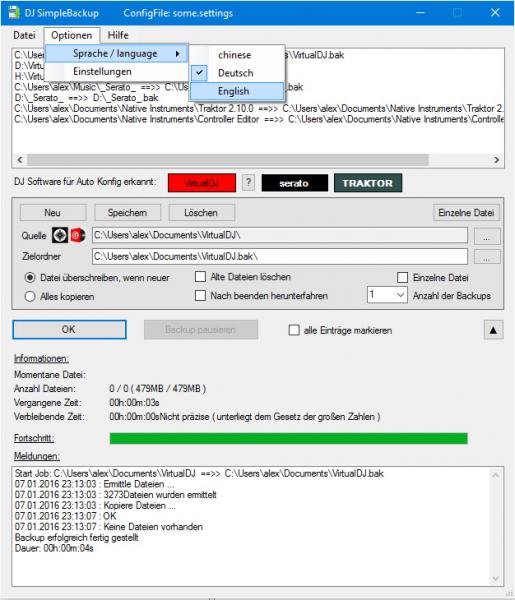Click the 'Einzelne Datei' button

pos(466,213)
